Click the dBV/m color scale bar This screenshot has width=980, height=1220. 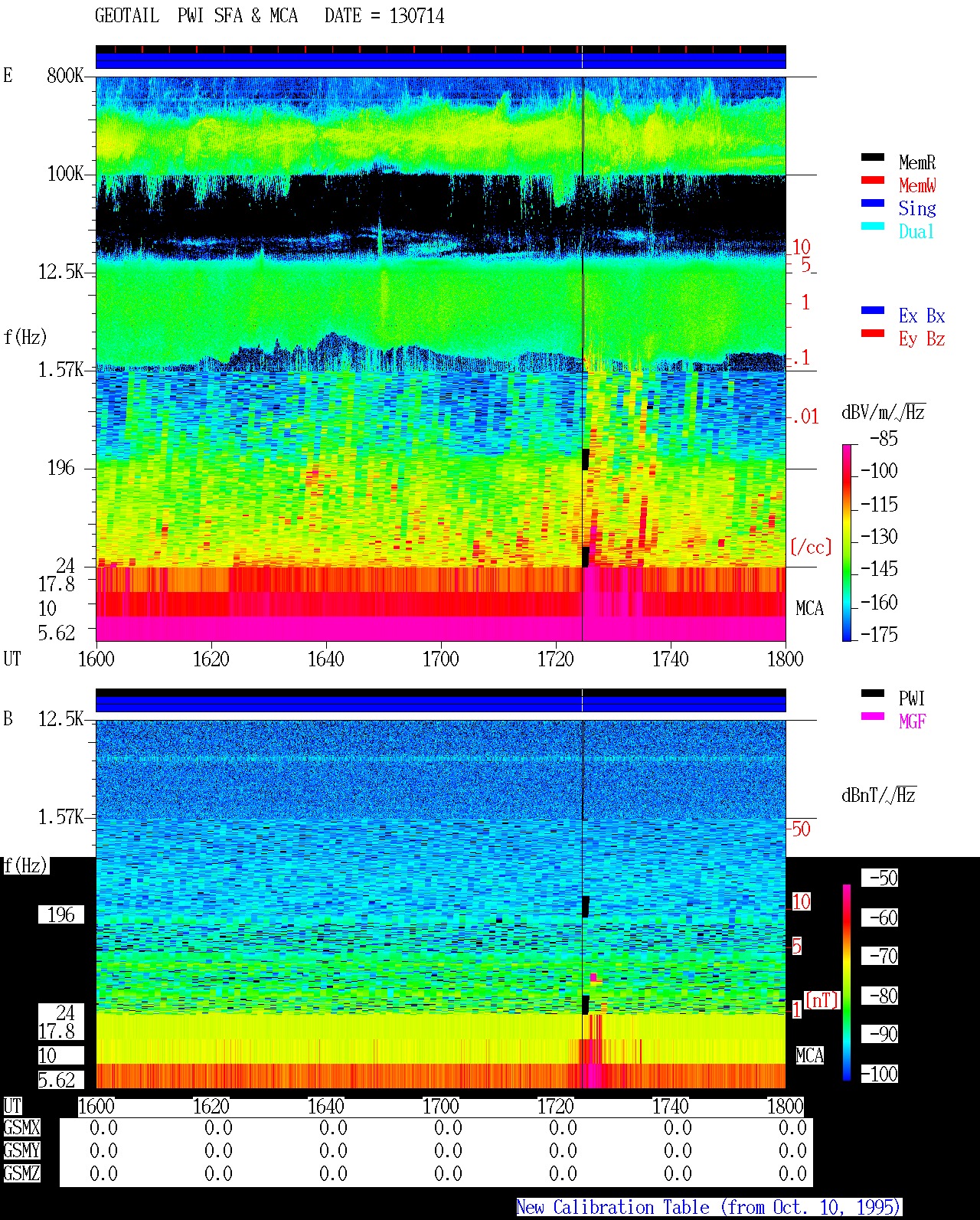(x=847, y=543)
